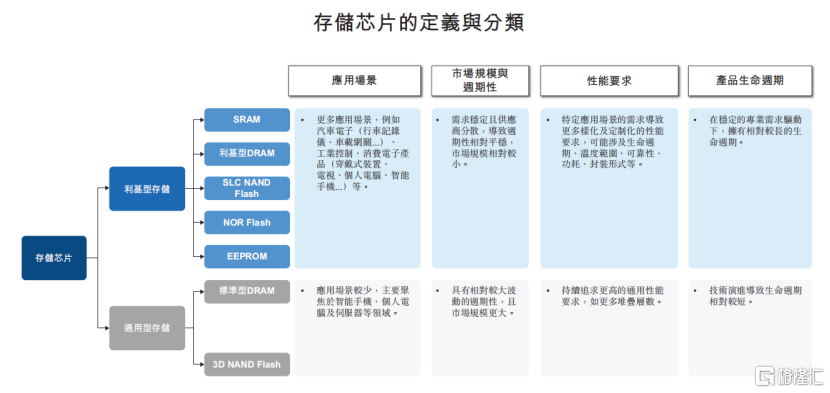Select the 性能要求 header box
830x393 pixels.
(609, 81)
